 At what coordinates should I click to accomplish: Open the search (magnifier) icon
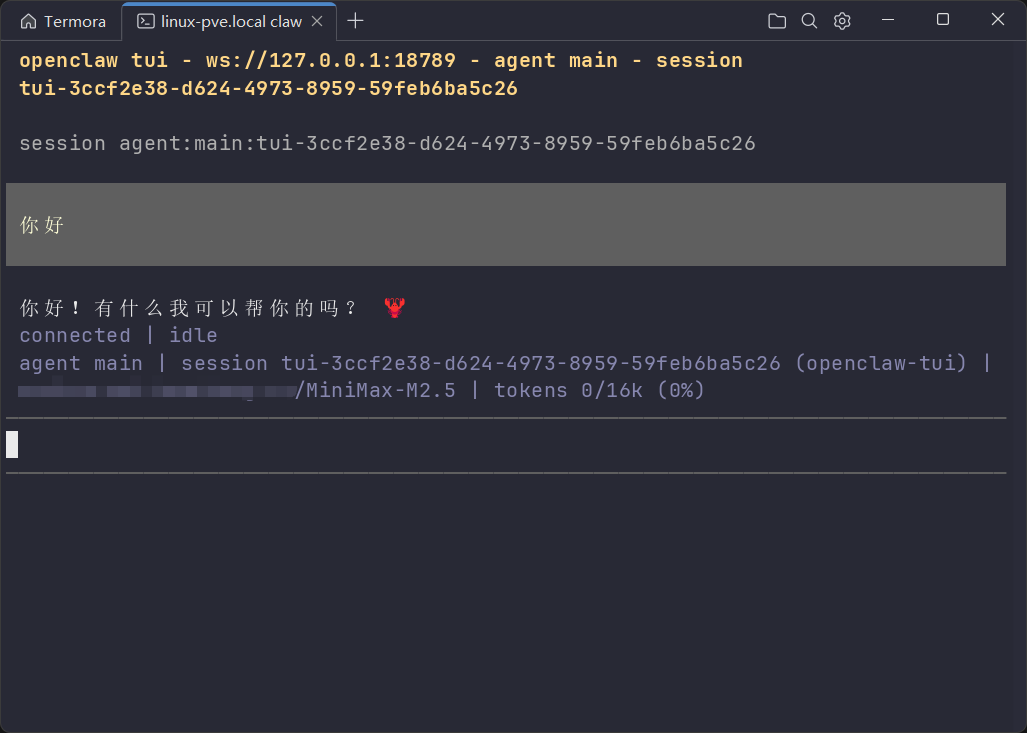808,20
